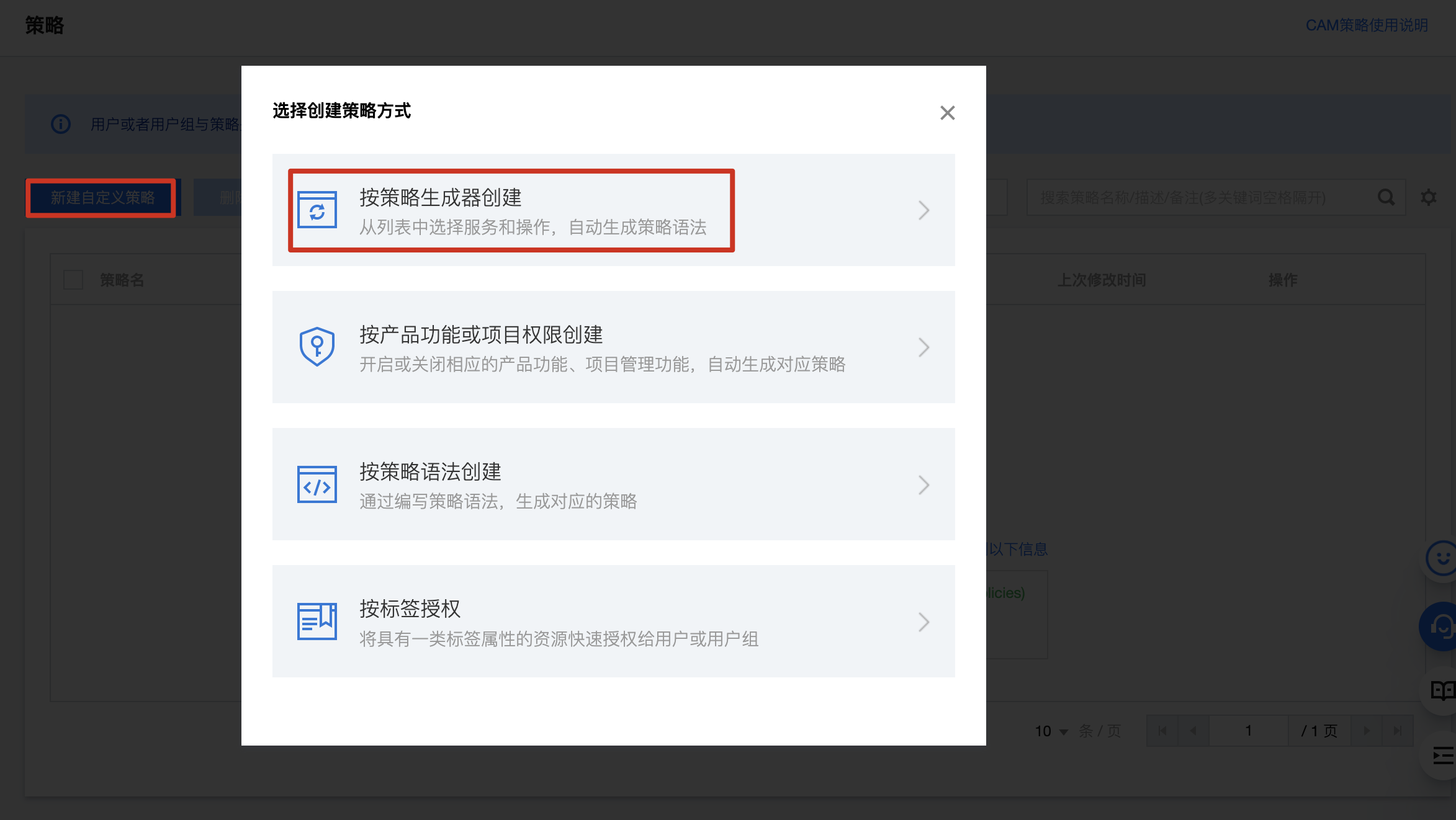
Task: Open the 10 items per page dropdown
Action: click(x=1051, y=731)
